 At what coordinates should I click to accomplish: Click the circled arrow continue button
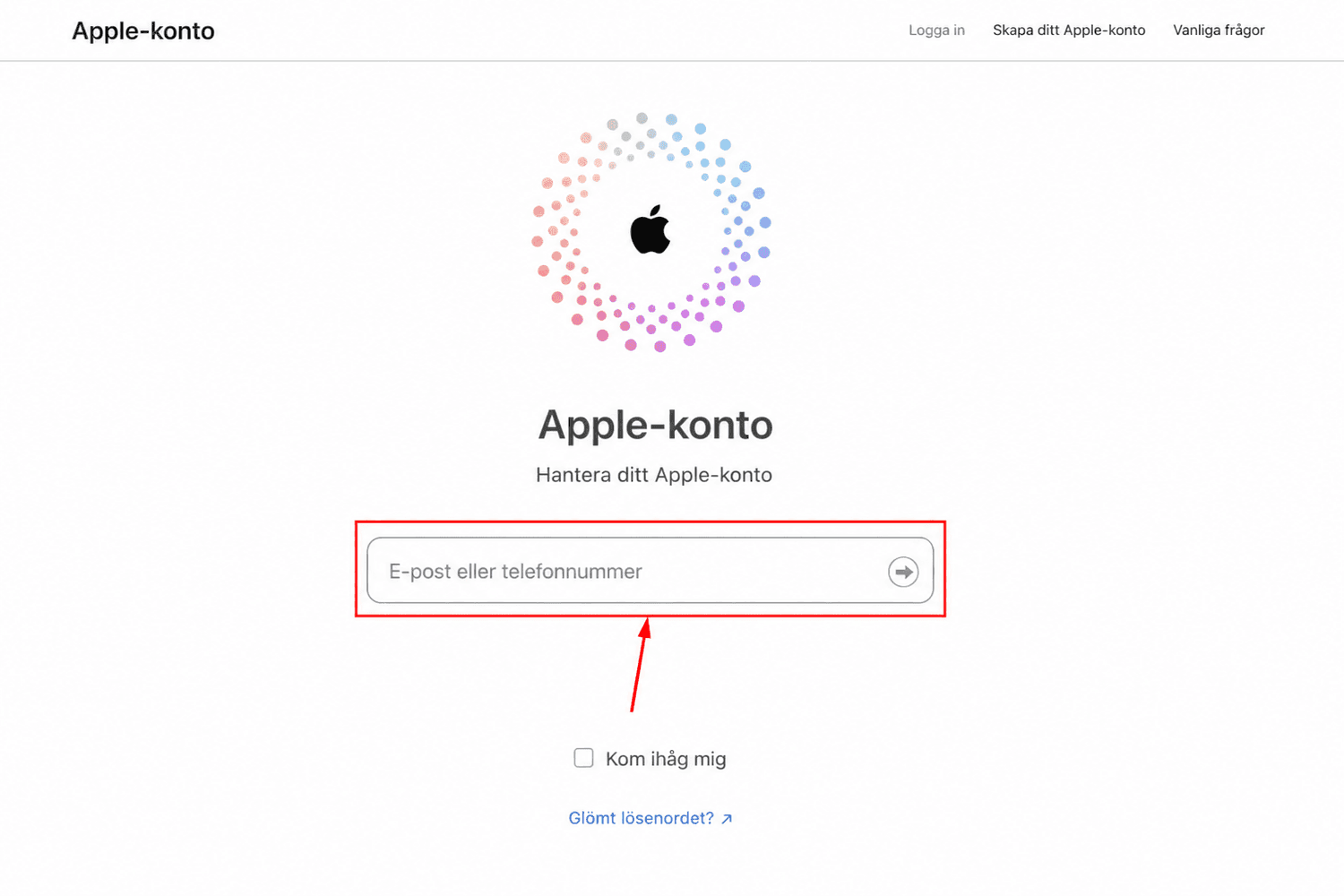pos(903,572)
